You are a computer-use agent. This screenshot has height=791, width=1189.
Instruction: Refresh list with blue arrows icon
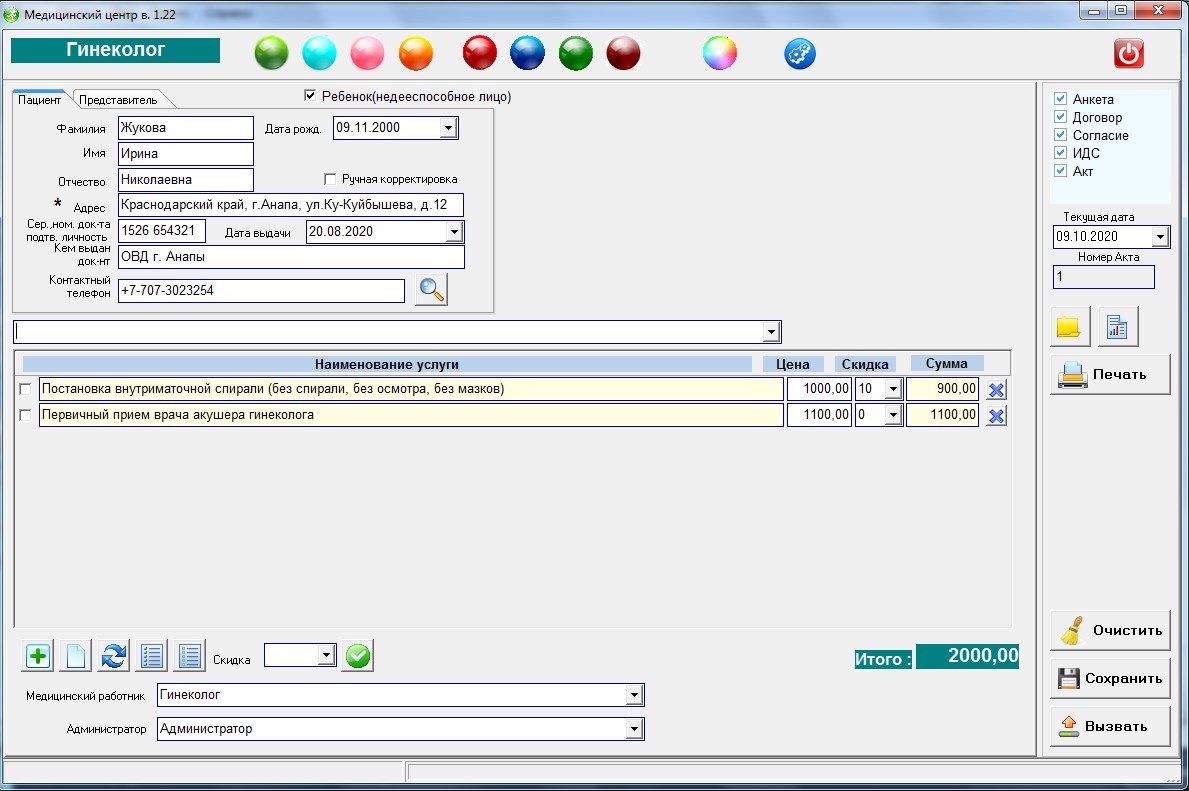(x=114, y=656)
